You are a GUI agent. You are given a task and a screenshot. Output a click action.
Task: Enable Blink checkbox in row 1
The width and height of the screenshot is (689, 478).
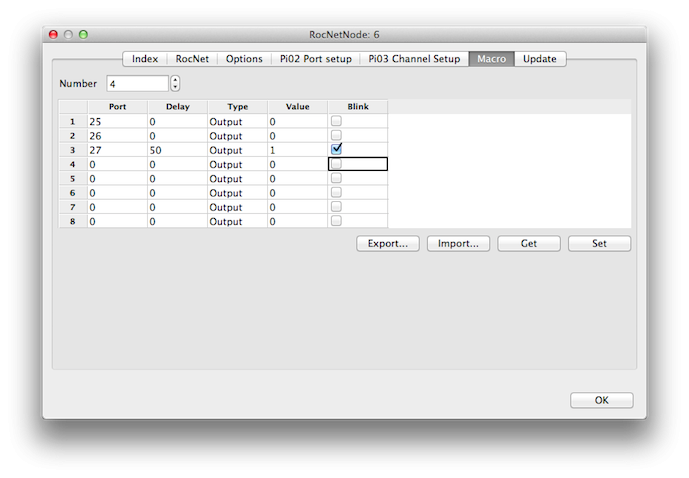click(x=337, y=121)
